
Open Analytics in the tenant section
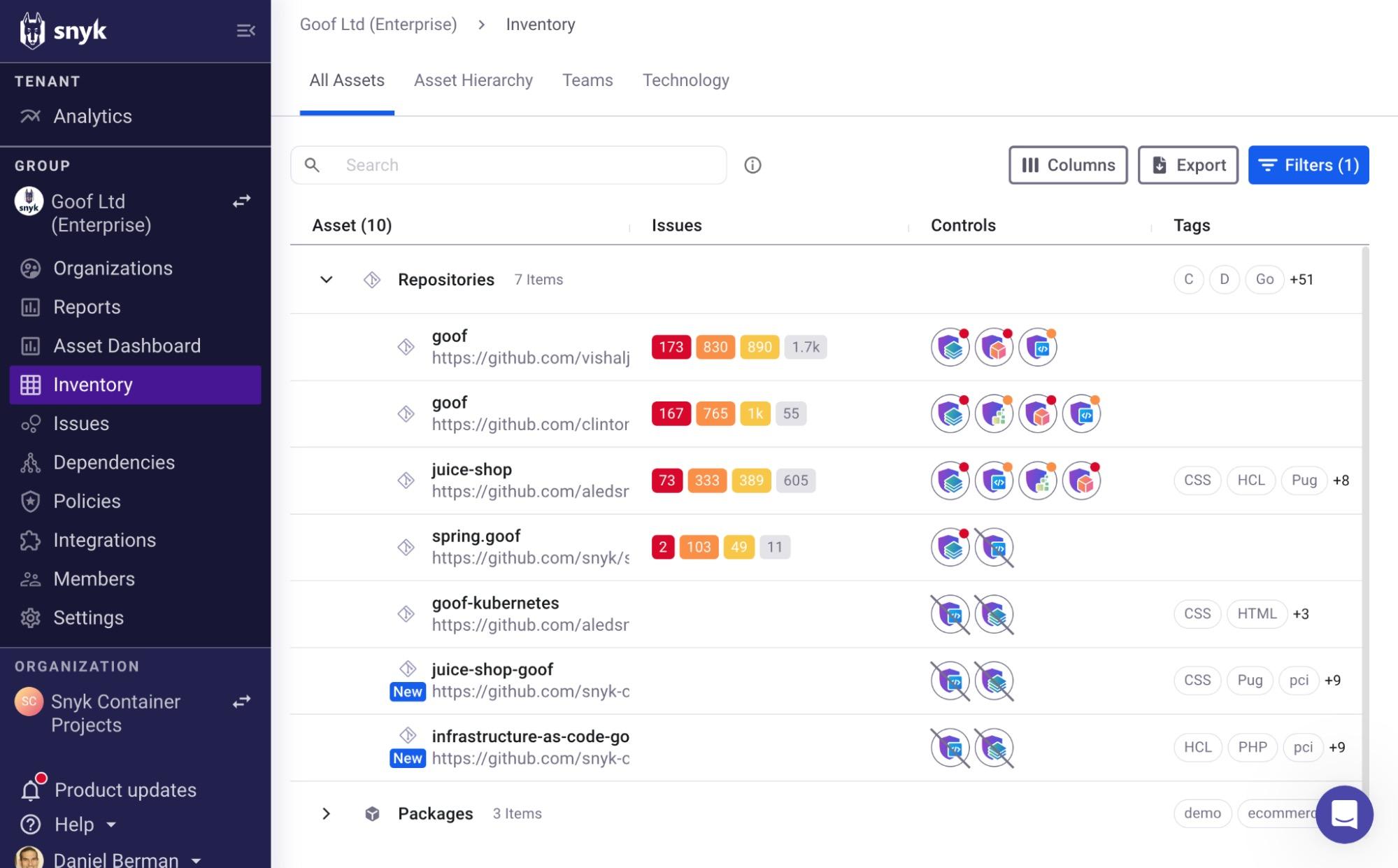point(92,116)
